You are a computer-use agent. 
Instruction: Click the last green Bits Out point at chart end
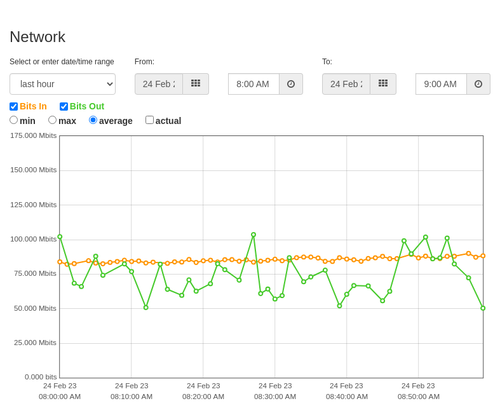(x=483, y=308)
